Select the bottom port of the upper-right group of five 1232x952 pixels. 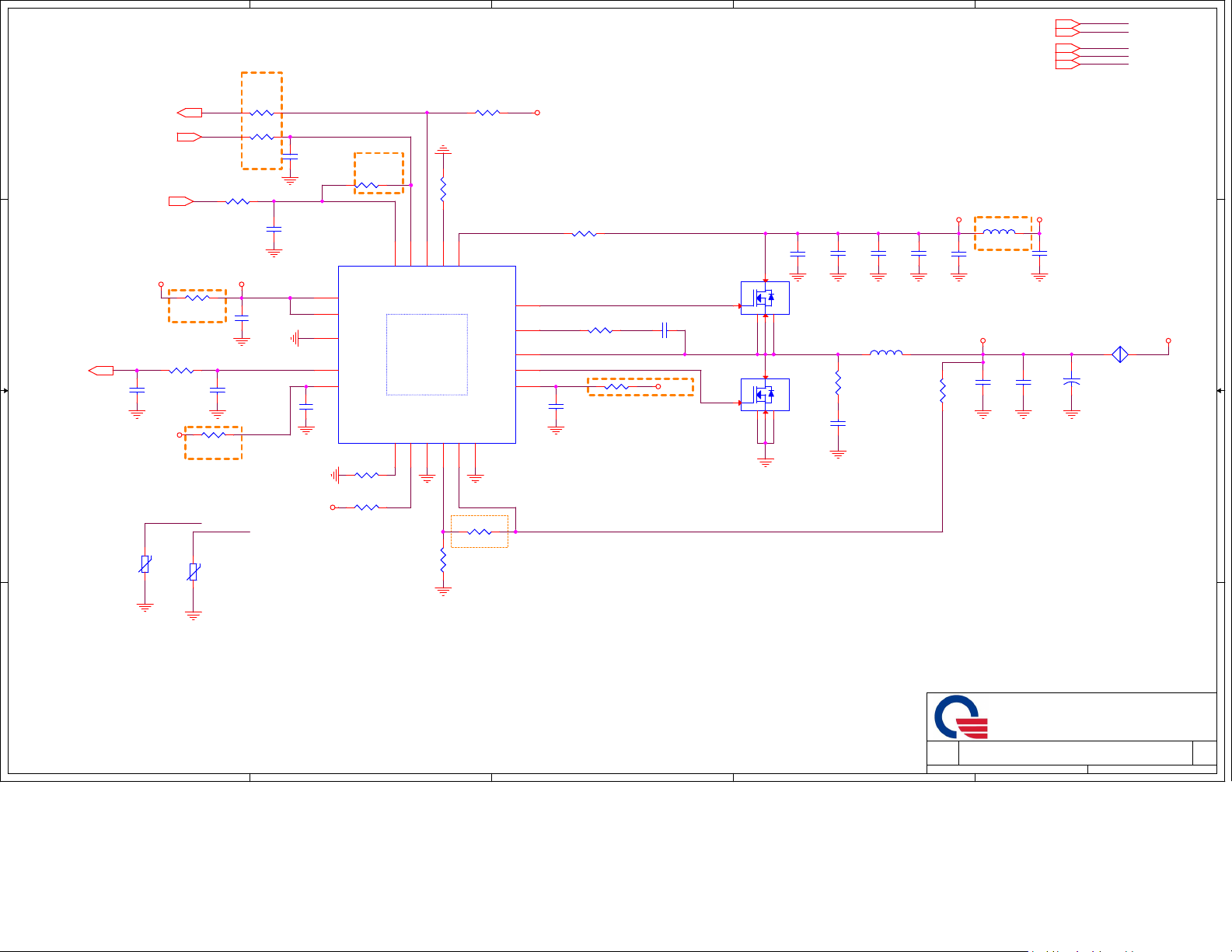[1067, 65]
